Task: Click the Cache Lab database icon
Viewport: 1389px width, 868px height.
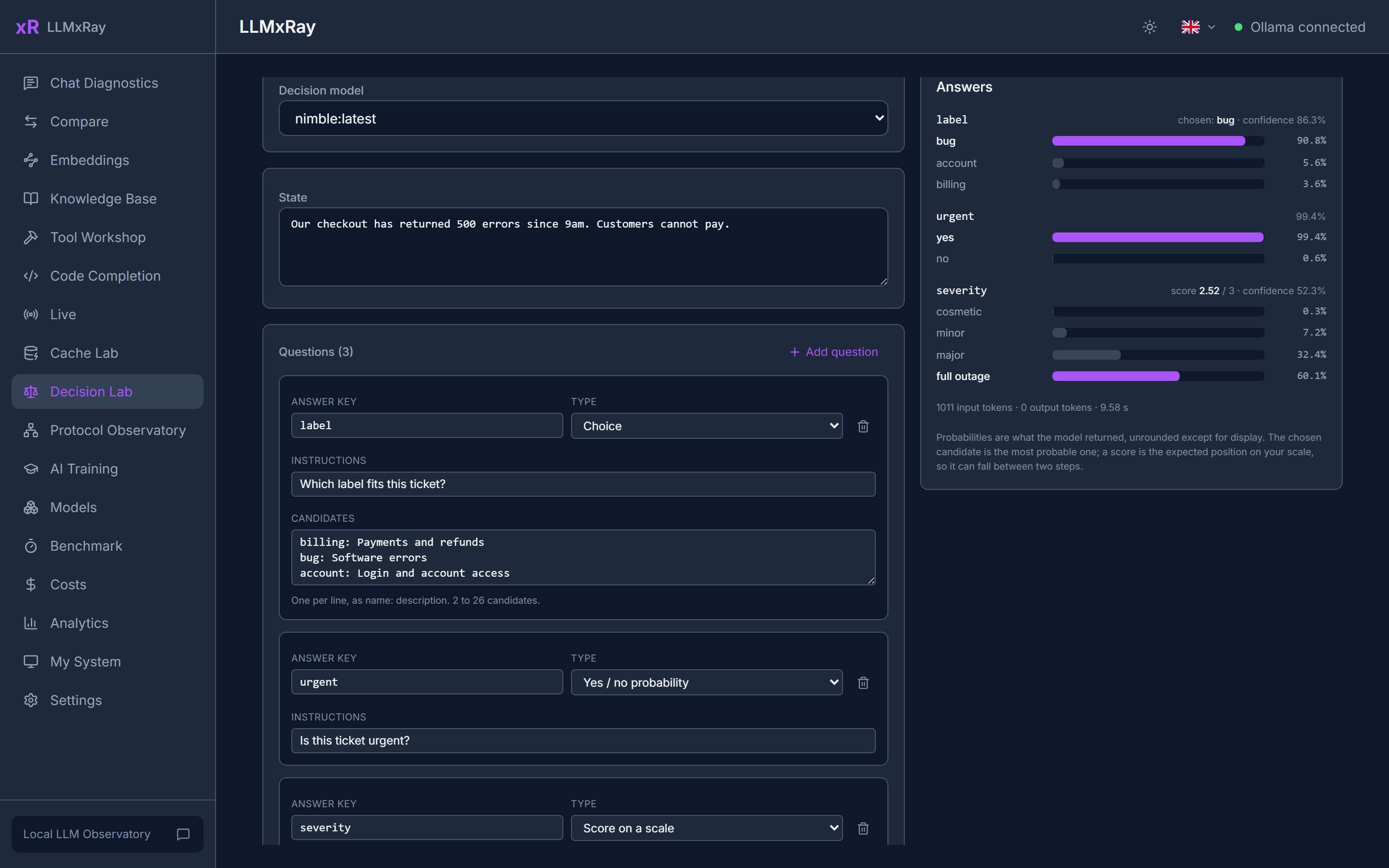Action: [31, 353]
